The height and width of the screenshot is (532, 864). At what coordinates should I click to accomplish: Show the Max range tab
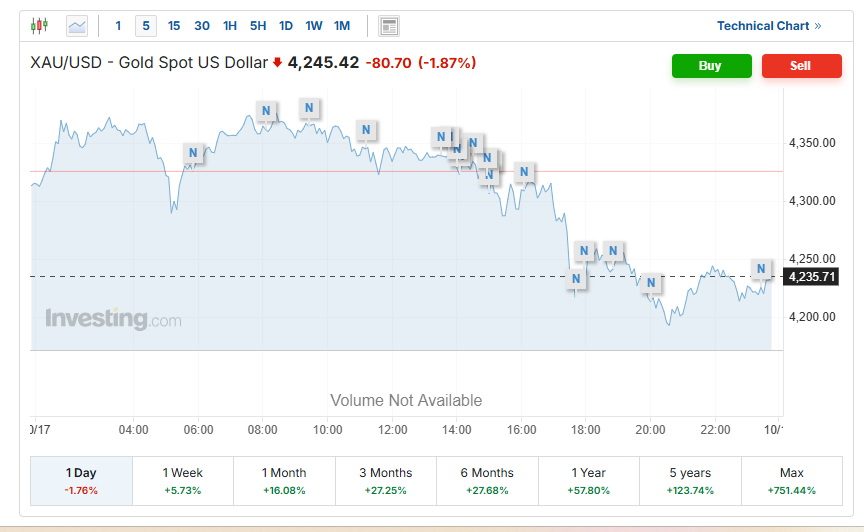click(x=791, y=480)
